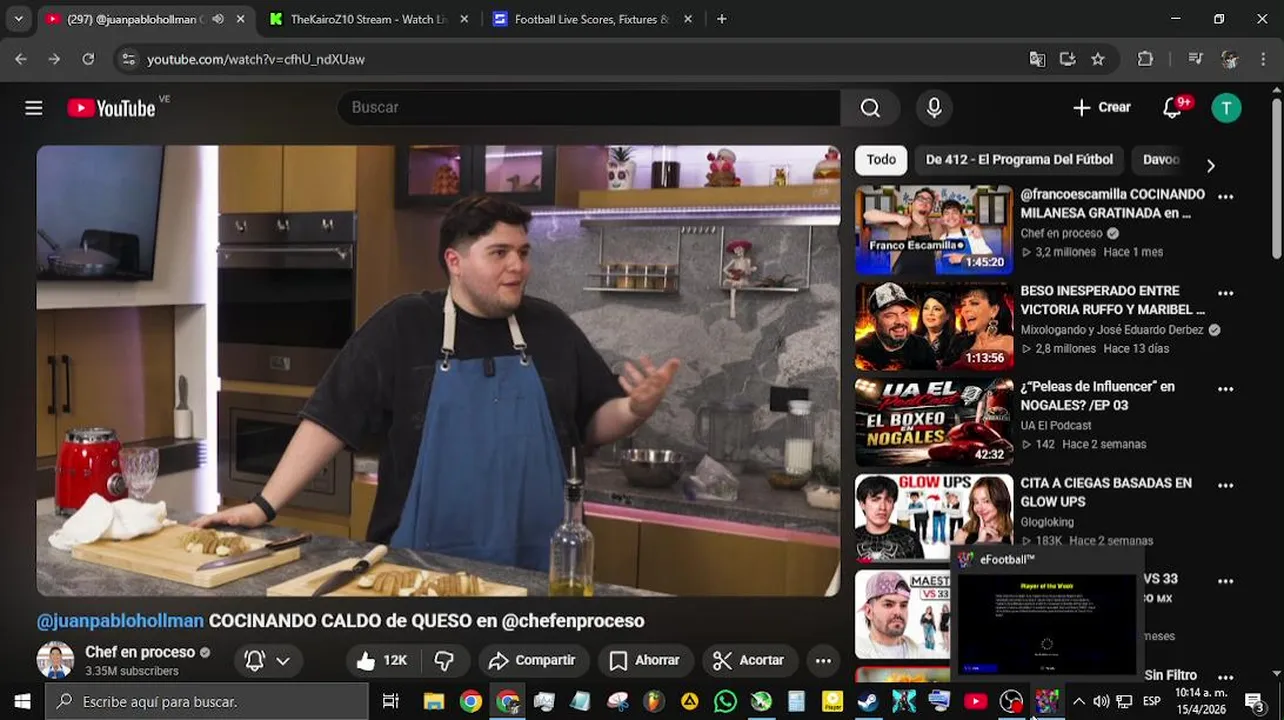Start voice search with the microphone icon
The height and width of the screenshot is (720, 1284).
[934, 108]
